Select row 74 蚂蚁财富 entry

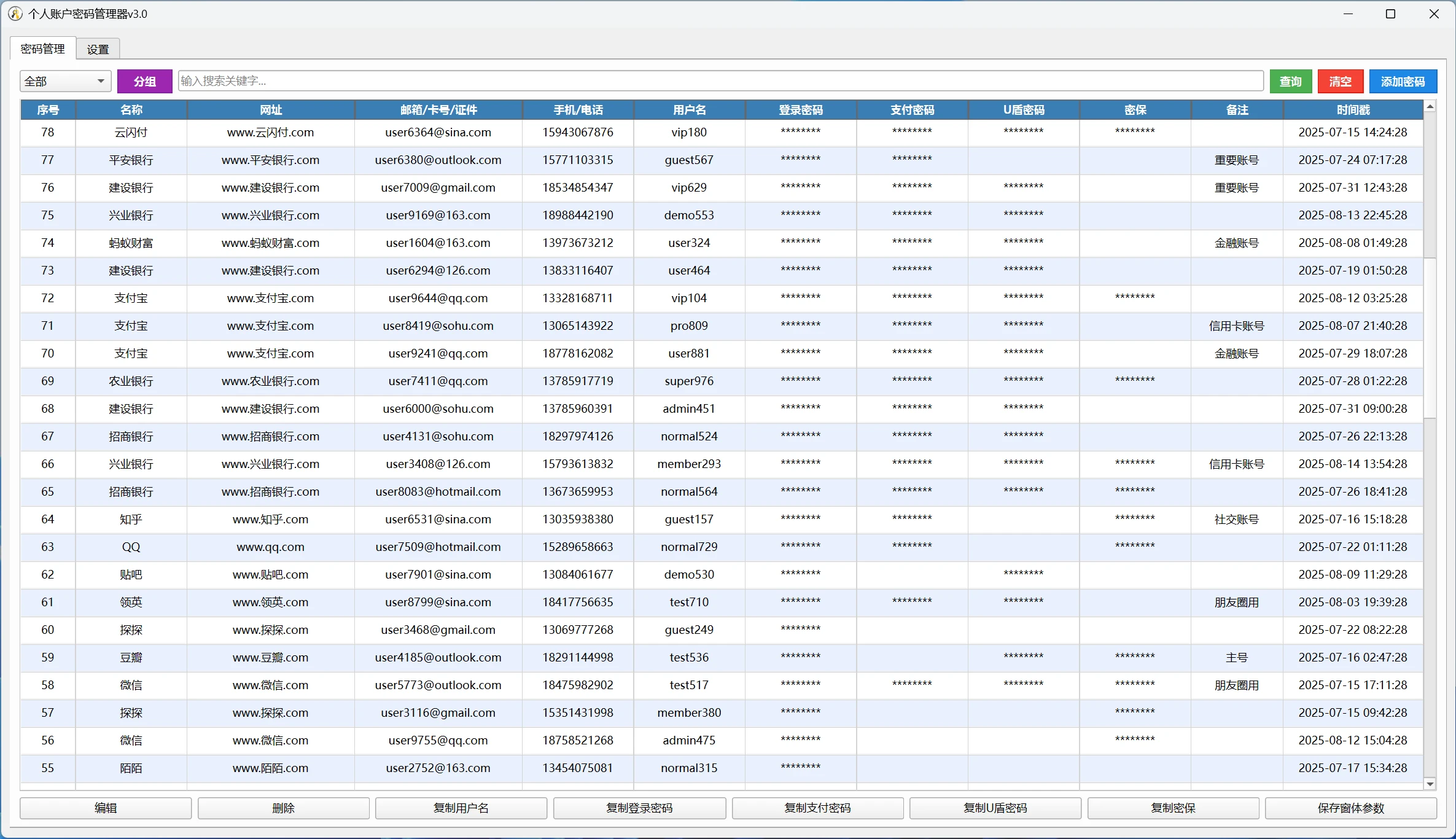pos(131,243)
